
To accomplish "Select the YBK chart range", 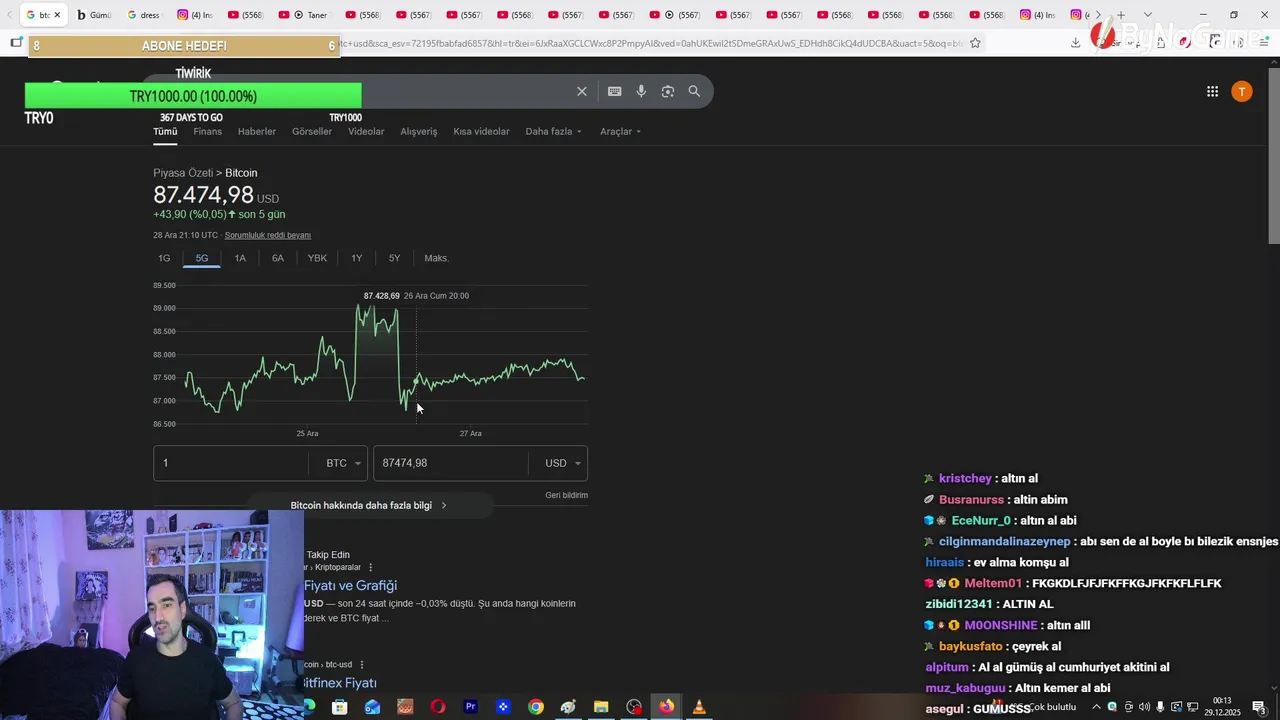I will coord(317,258).
